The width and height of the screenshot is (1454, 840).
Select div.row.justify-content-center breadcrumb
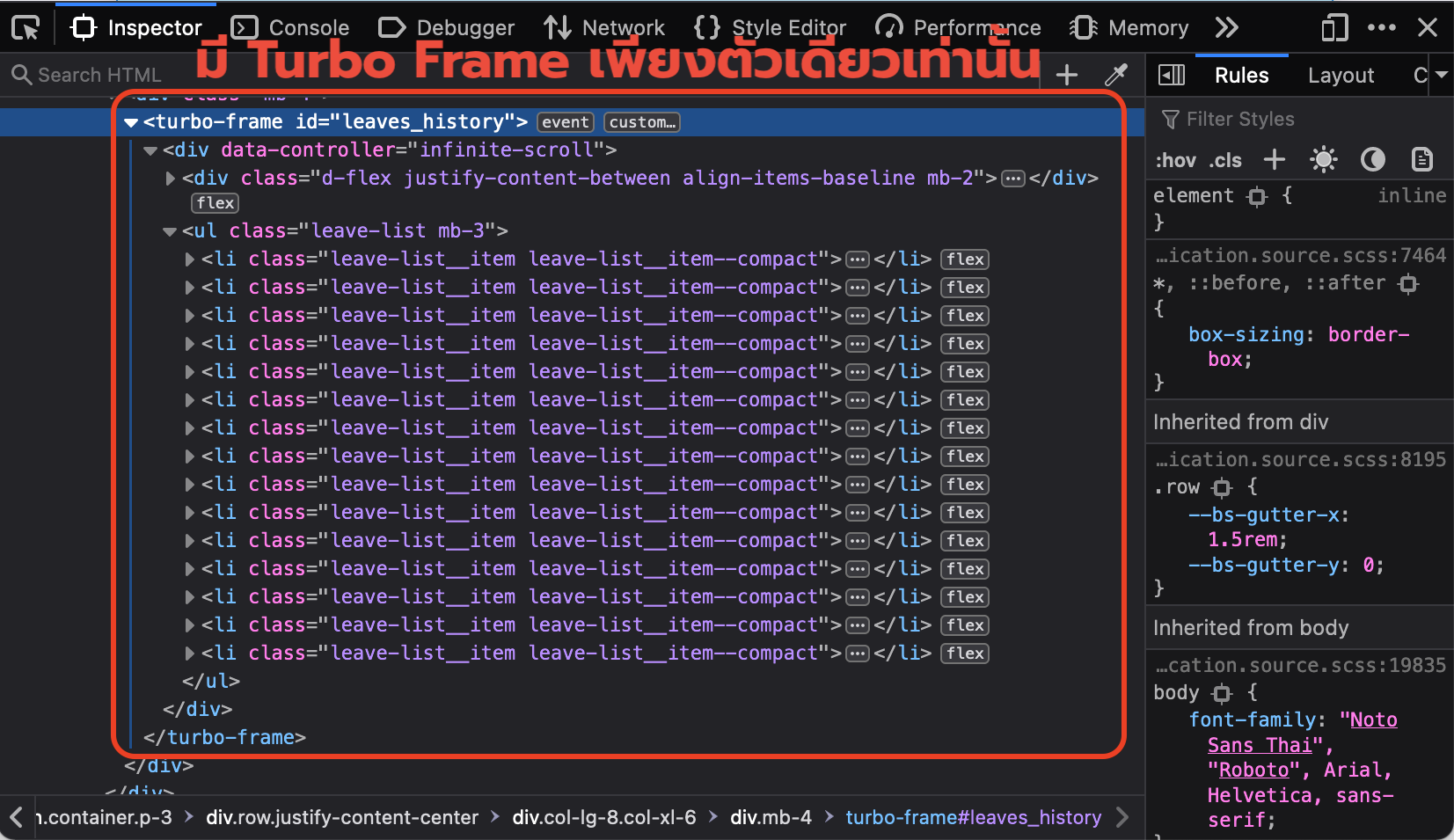click(342, 817)
